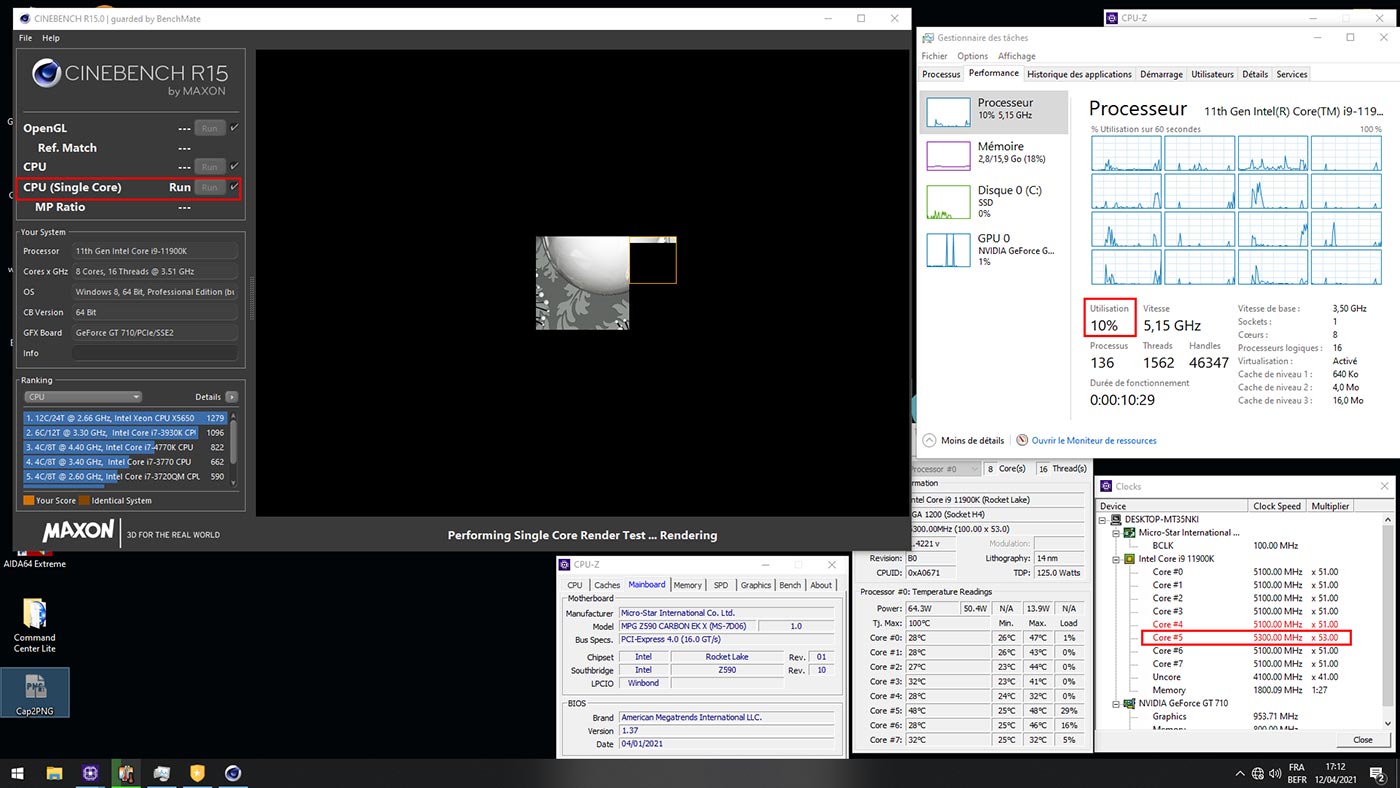This screenshot has width=1400, height=788.
Task: Collapse the Intel Core i9 11900K node in Clocks
Action: click(x=1116, y=559)
